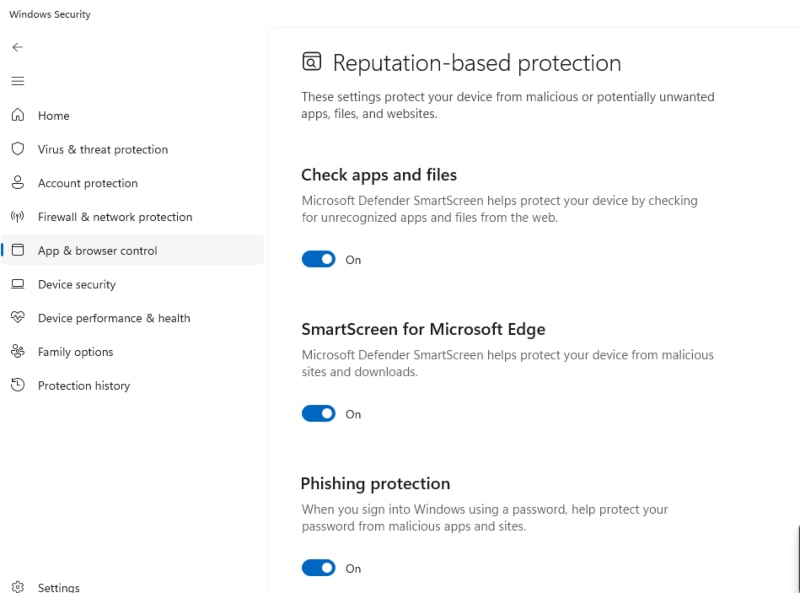Click the Settings gear icon
This screenshot has height=593, width=800.
click(x=17, y=587)
